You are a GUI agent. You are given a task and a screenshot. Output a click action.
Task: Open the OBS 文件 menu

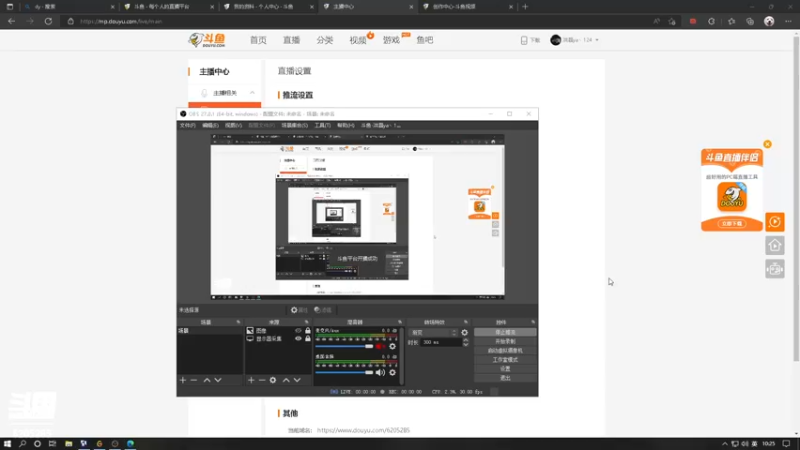click(x=187, y=126)
